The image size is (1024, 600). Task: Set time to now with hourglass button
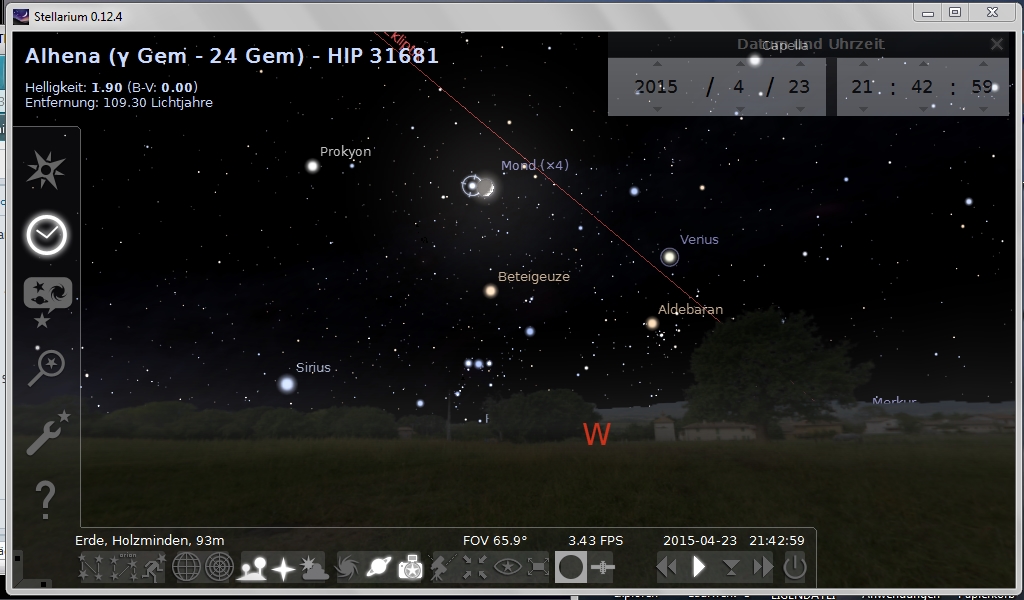[x=731, y=568]
